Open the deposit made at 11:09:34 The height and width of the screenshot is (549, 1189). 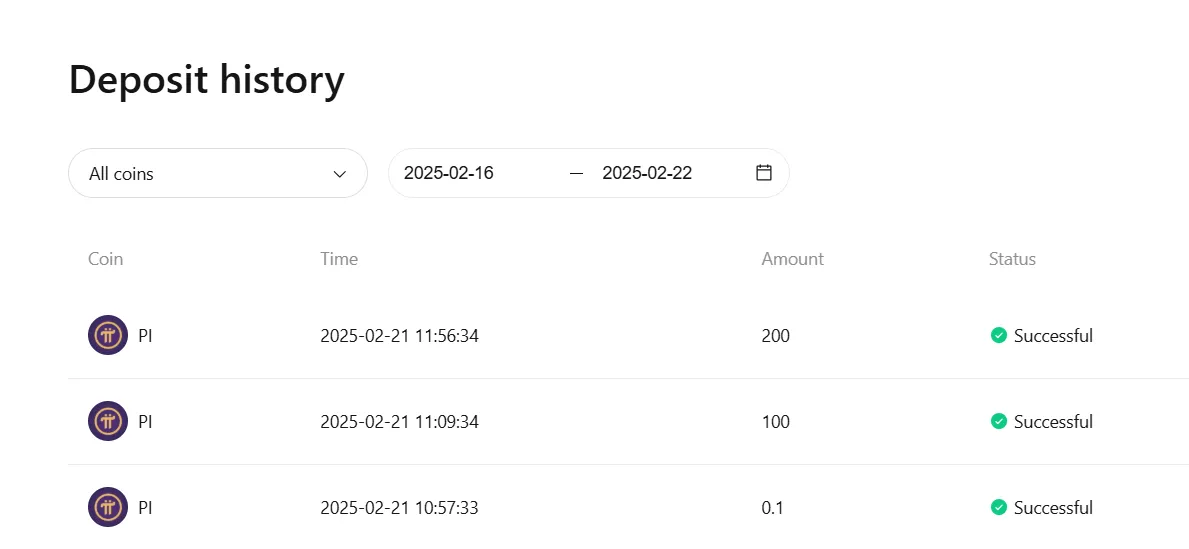coord(628,422)
